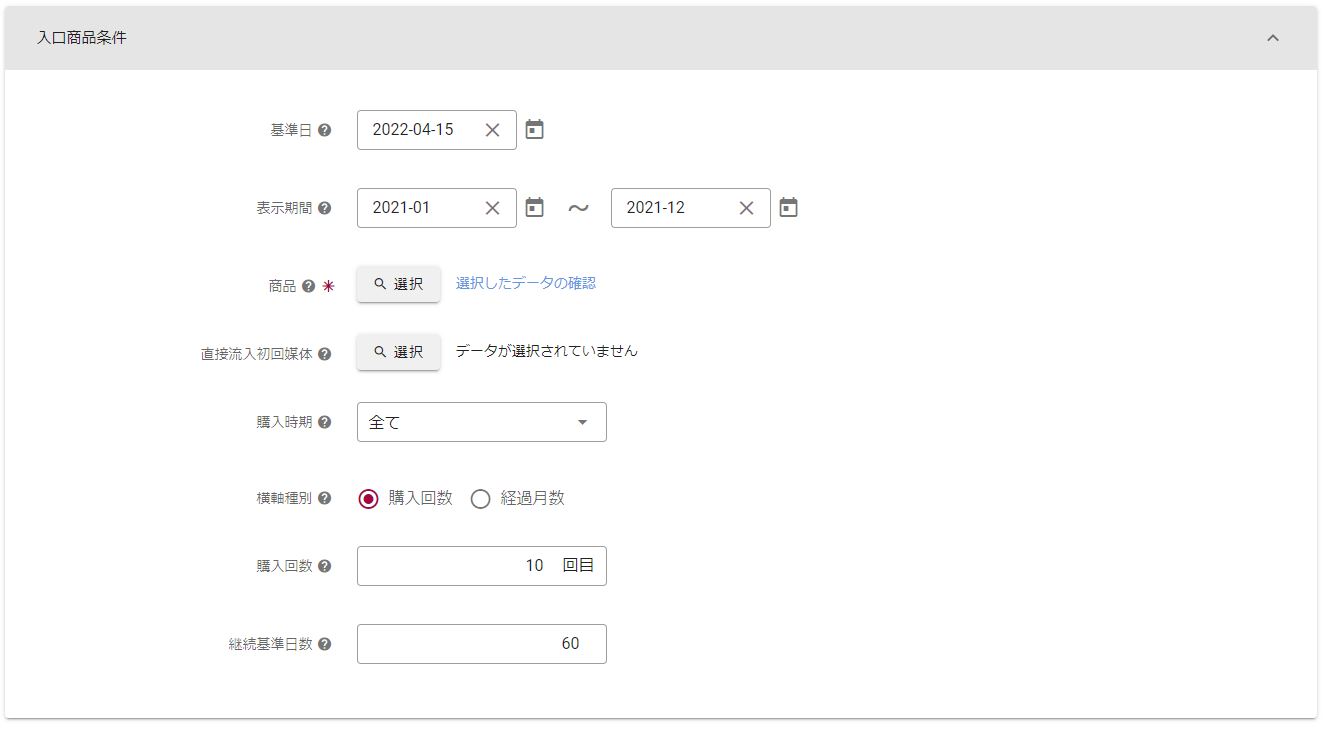Show help for 直接流入初回媒体
This screenshot has height=729, width=1324.
coord(324,354)
